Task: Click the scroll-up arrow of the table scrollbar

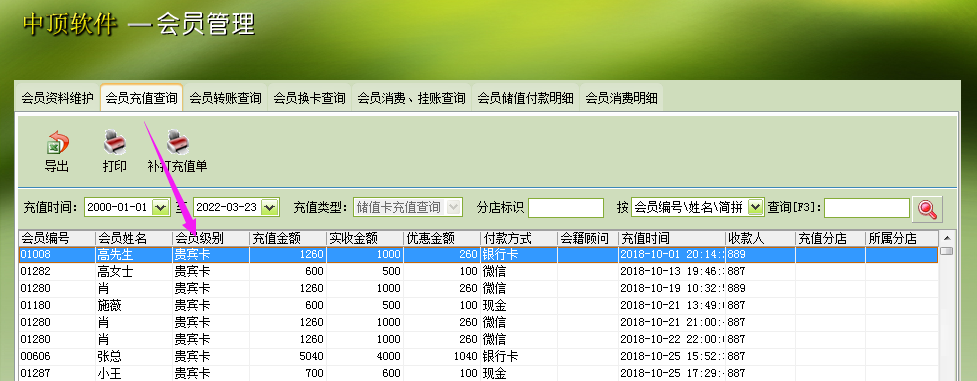Action: pyautogui.click(x=946, y=238)
